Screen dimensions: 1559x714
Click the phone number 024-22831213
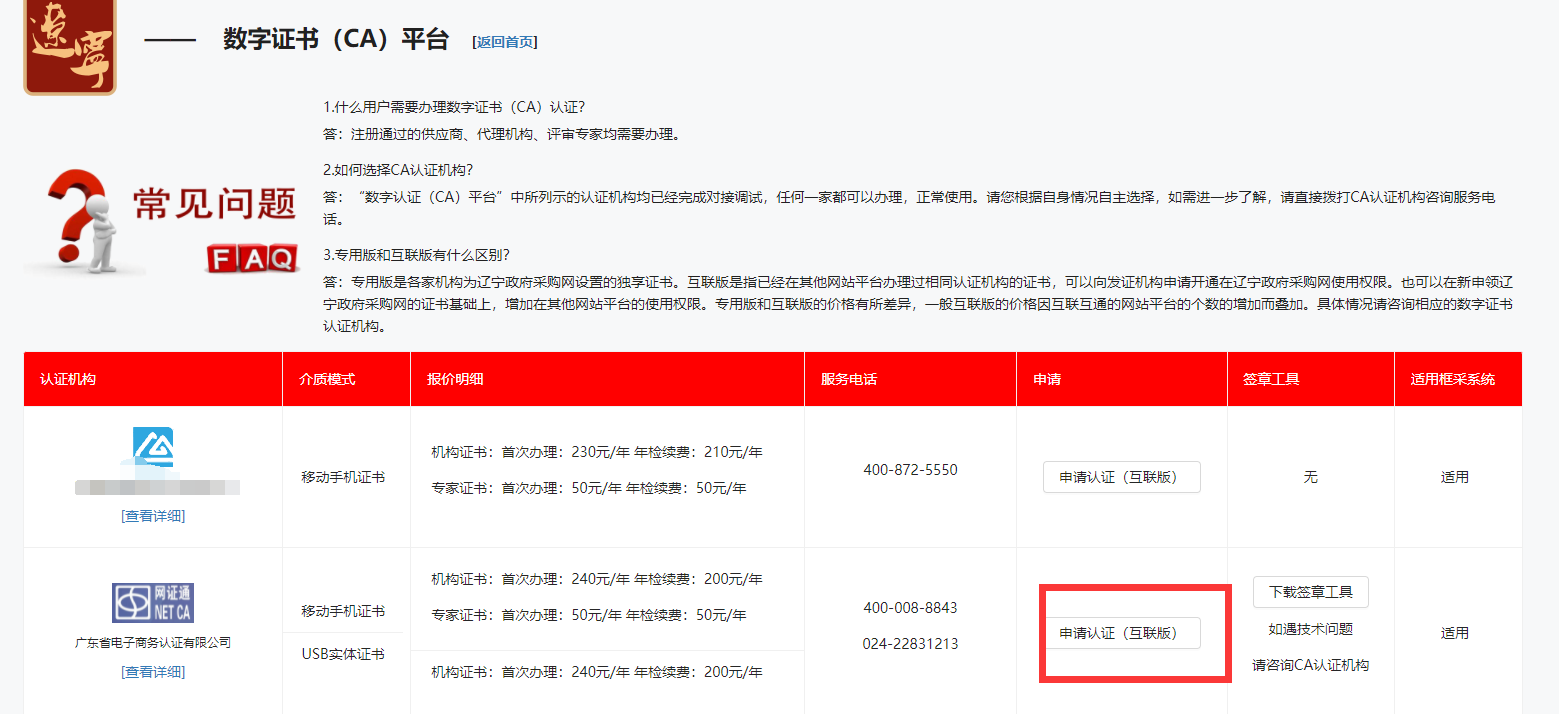click(910, 644)
